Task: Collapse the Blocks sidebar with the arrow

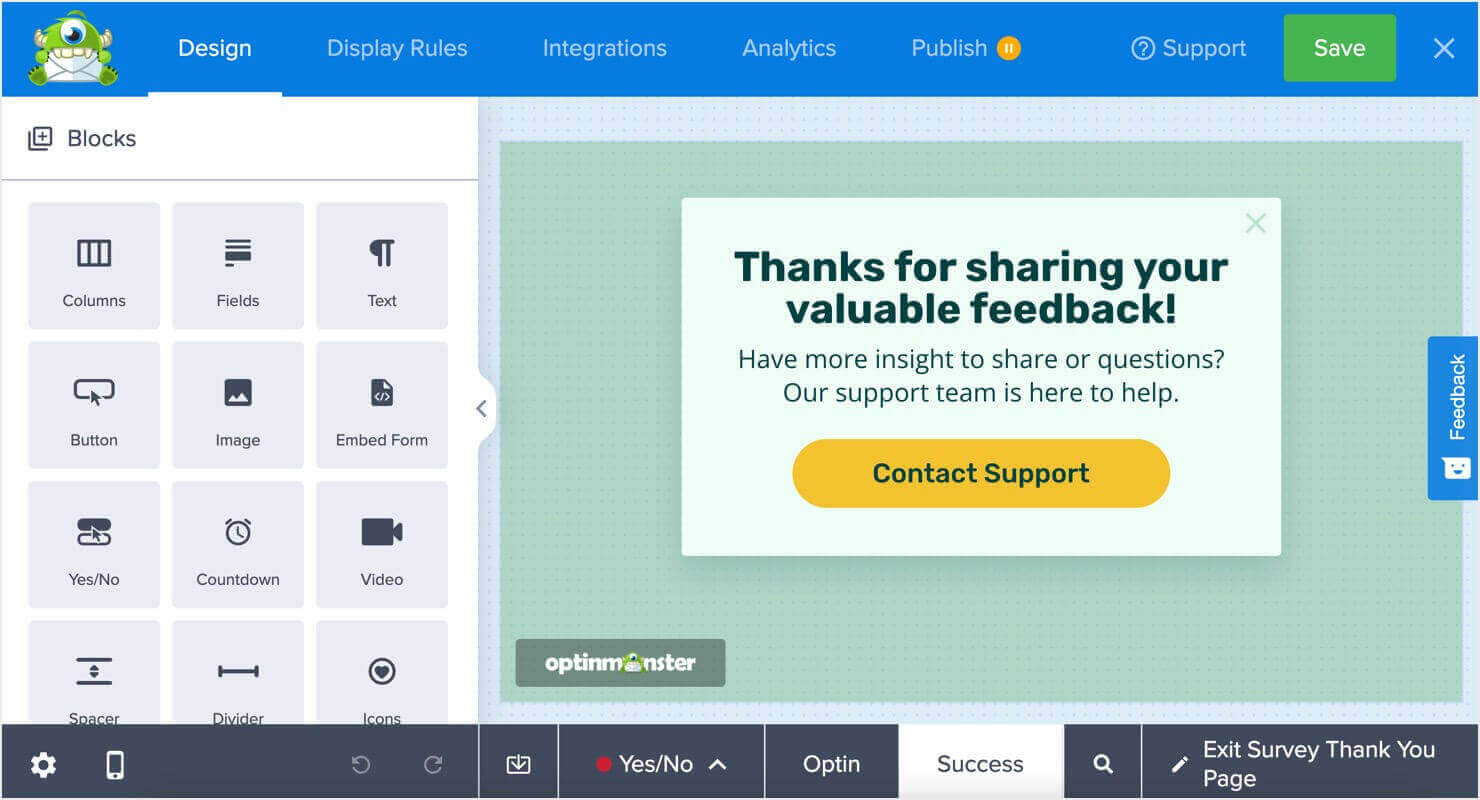Action: (x=481, y=408)
